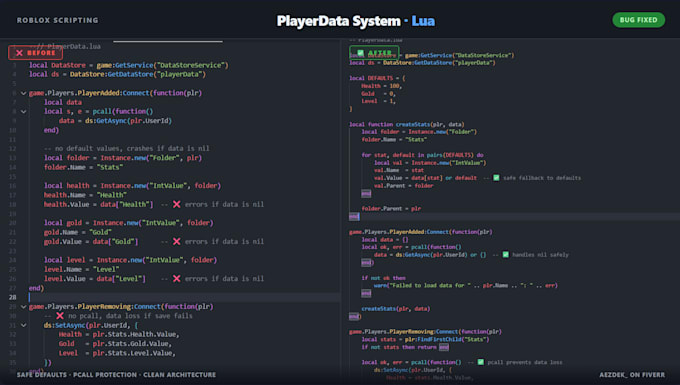680x385 pixels.
Task: Click 'Level = plr.Stats.Level.Value,' line
Action: pos(117,353)
